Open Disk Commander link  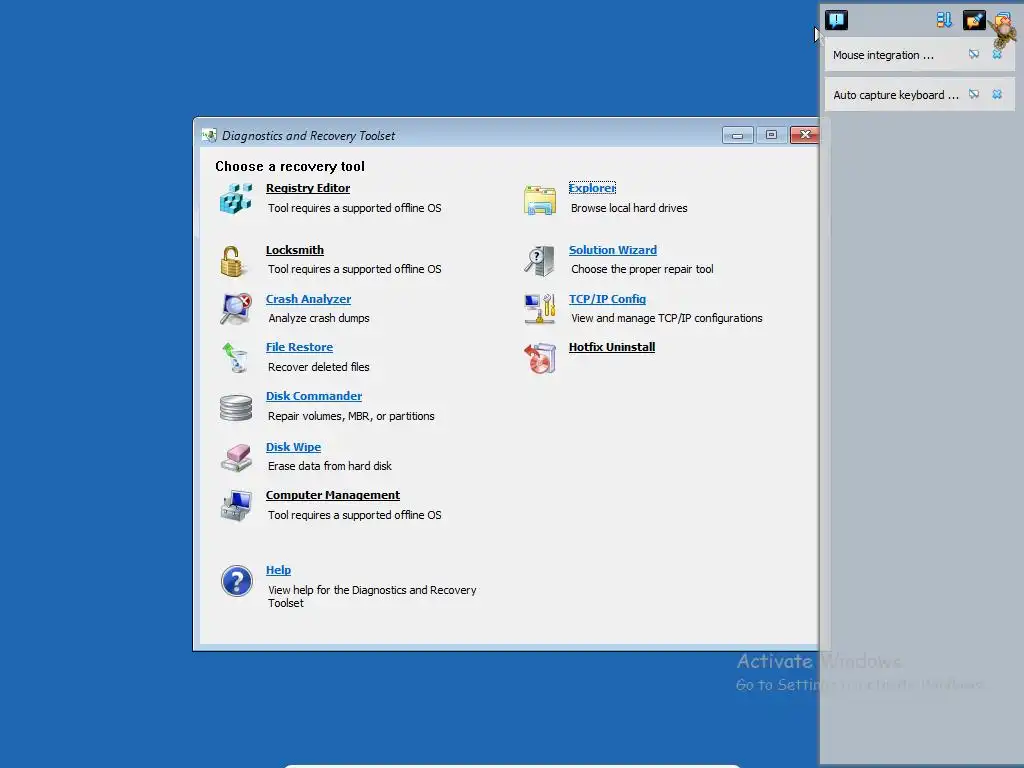[313, 396]
